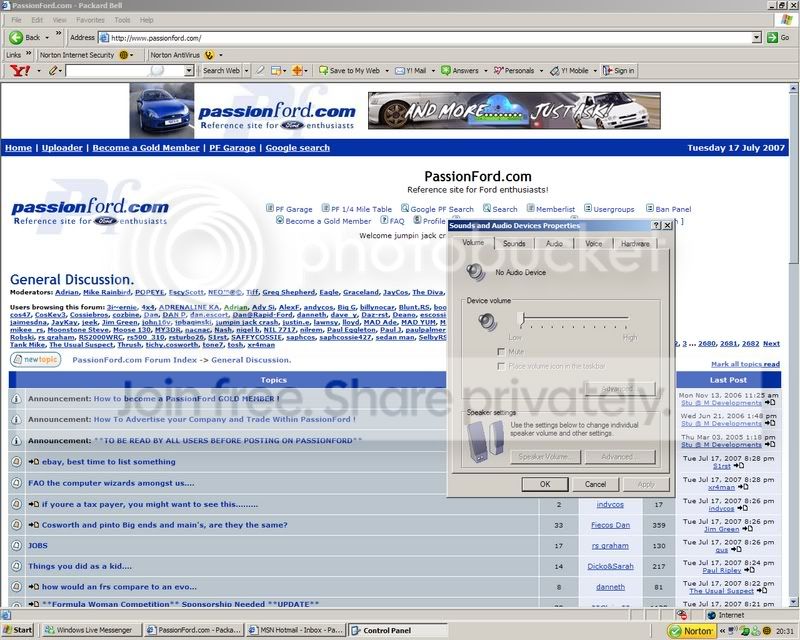Image resolution: width=800 pixels, height=640 pixels.
Task: Click the Device volume slider handle
Action: click(521, 319)
